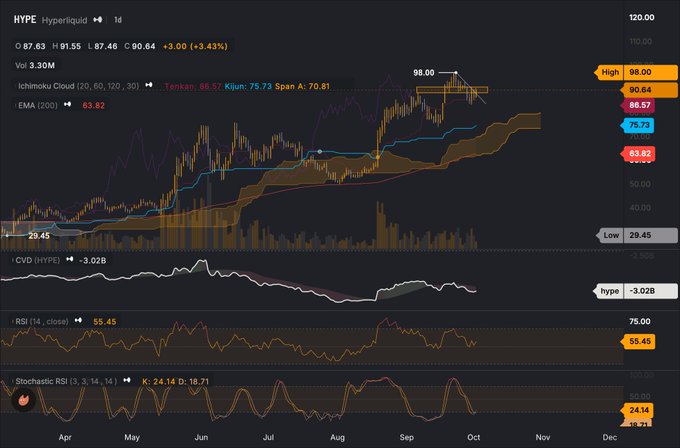Select the Ichimoku Cloud indicator label
This screenshot has height=448, width=680.
pos(78,86)
